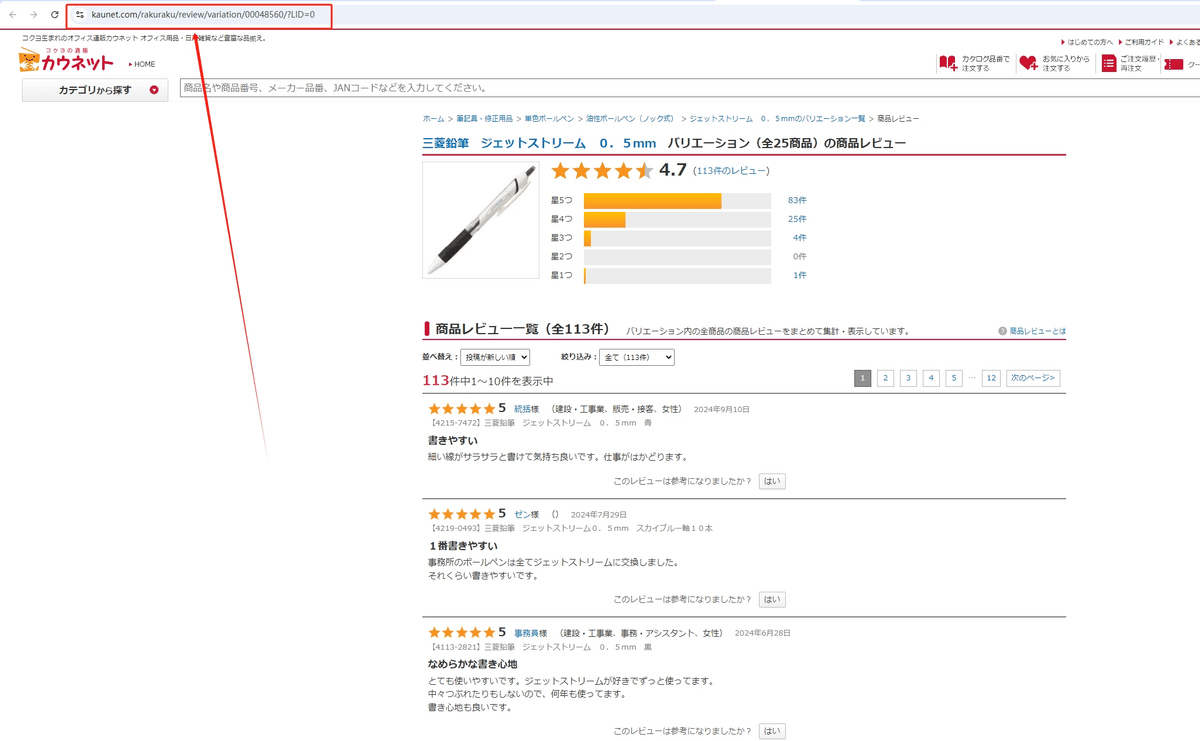Click the order history list icon
Image resolution: width=1200 pixels, height=741 pixels.
1108,63
